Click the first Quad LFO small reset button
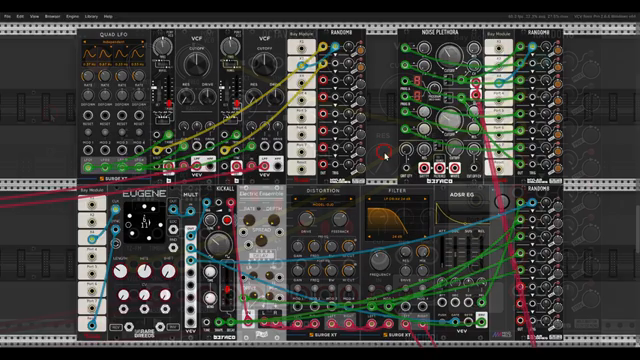 (88, 133)
